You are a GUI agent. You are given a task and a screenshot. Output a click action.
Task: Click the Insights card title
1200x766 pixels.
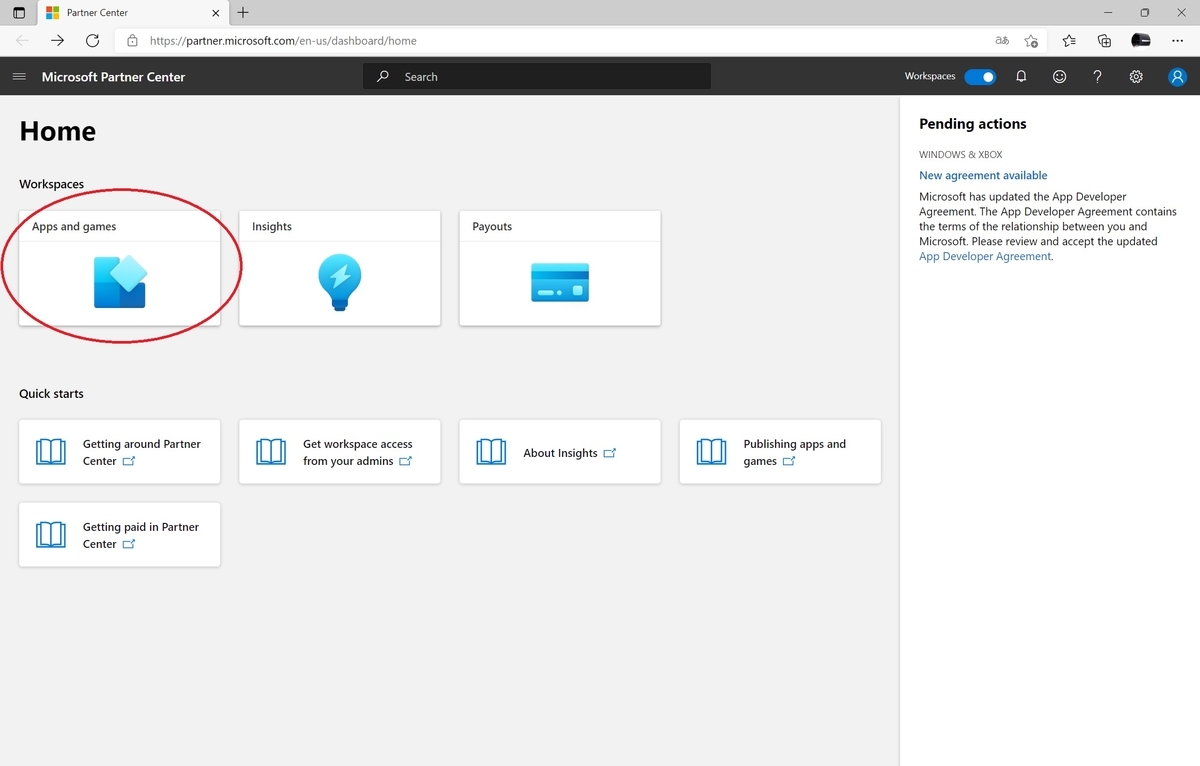(272, 226)
